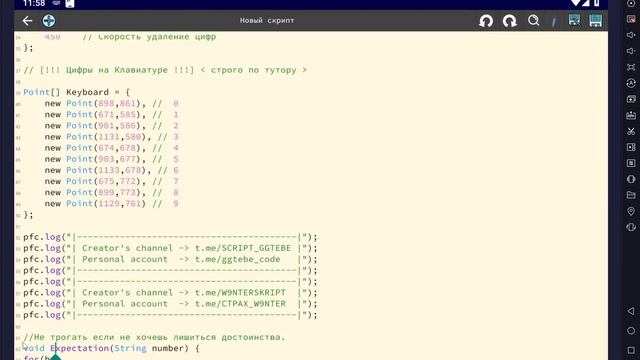Click the comment 'Цифры на Клавиатуре' line
This screenshot has width=640, height=360.
click(165, 70)
